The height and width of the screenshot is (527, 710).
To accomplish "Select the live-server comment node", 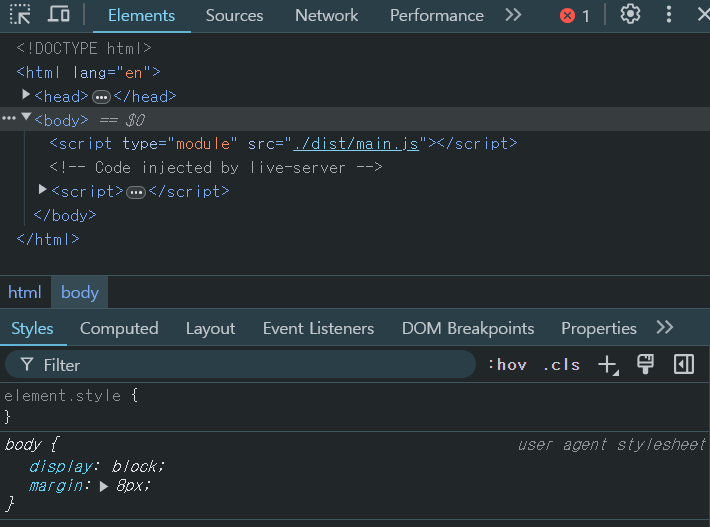I will click(216, 168).
